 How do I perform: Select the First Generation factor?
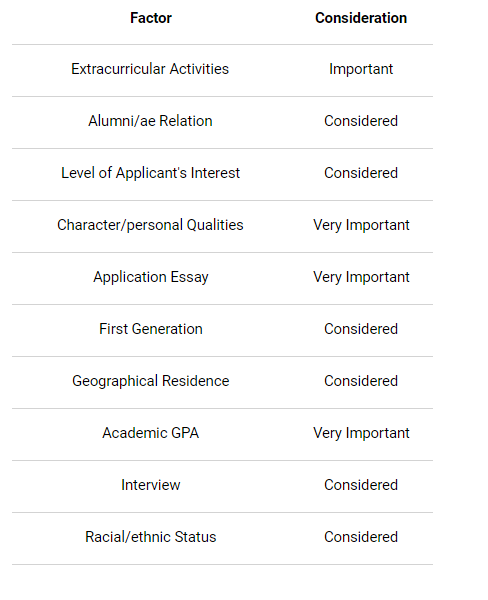point(151,329)
